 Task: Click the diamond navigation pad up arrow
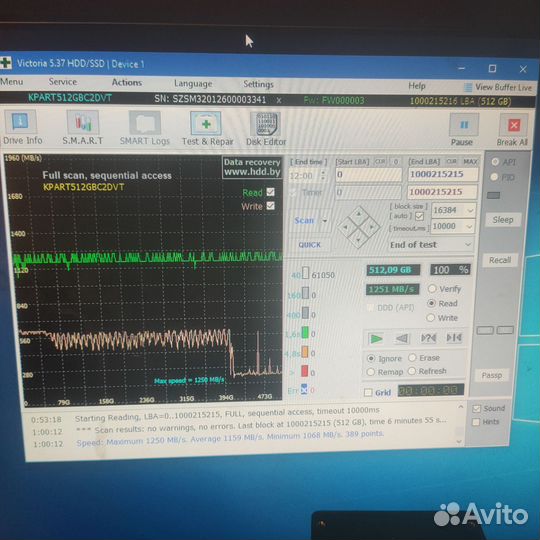359,215
